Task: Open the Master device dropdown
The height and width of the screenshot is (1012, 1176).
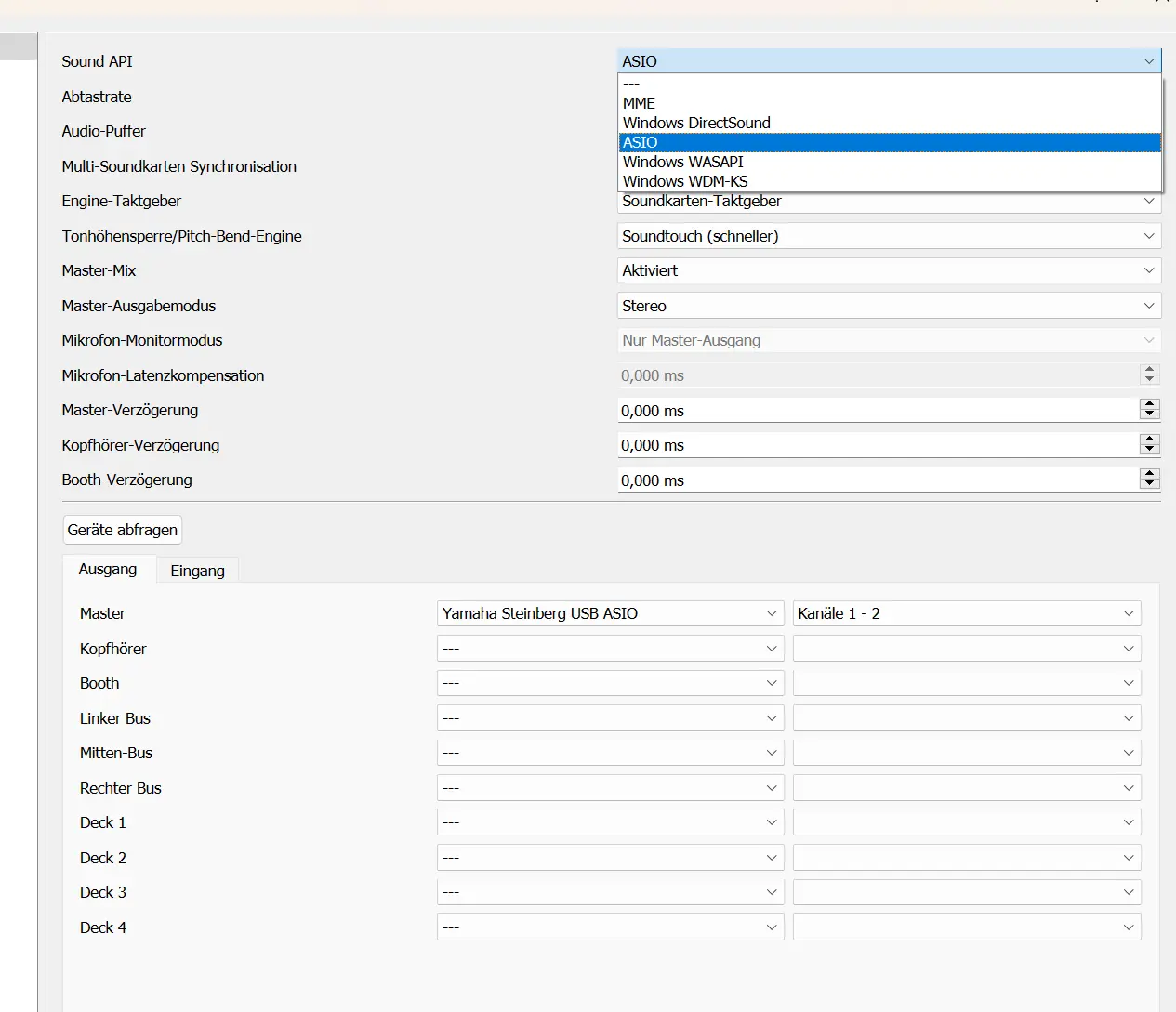Action: pos(610,613)
